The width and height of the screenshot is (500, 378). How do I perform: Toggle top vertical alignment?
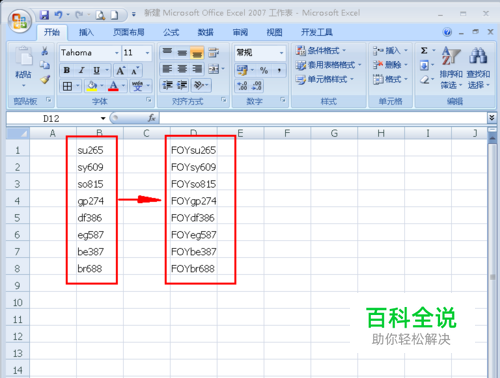tap(167, 52)
